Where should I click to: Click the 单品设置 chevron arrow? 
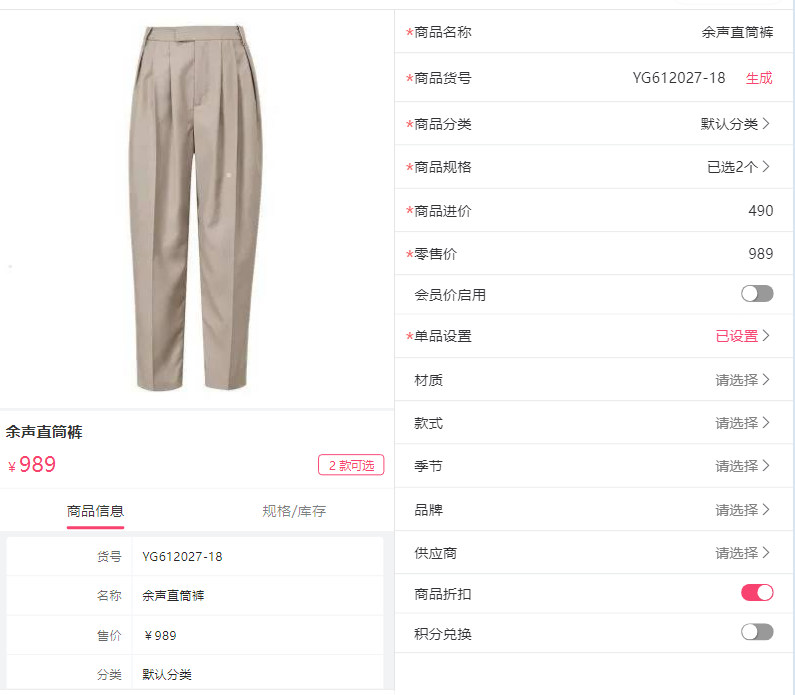[x=766, y=335]
